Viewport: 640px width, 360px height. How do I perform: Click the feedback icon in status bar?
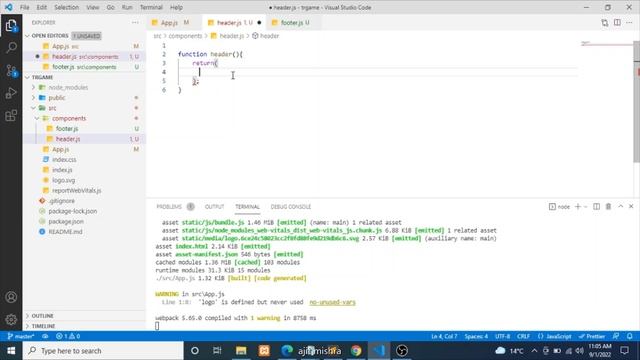(616, 336)
